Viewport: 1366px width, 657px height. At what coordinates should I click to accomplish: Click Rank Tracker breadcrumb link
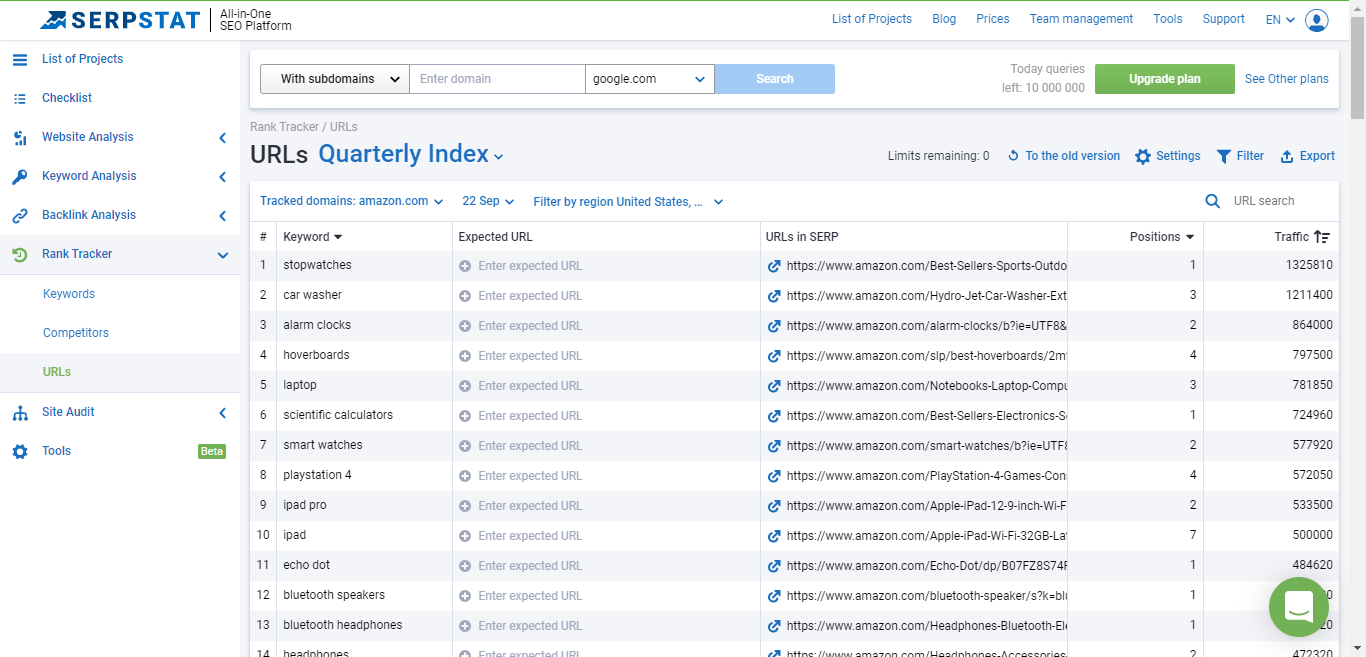[x=284, y=127]
